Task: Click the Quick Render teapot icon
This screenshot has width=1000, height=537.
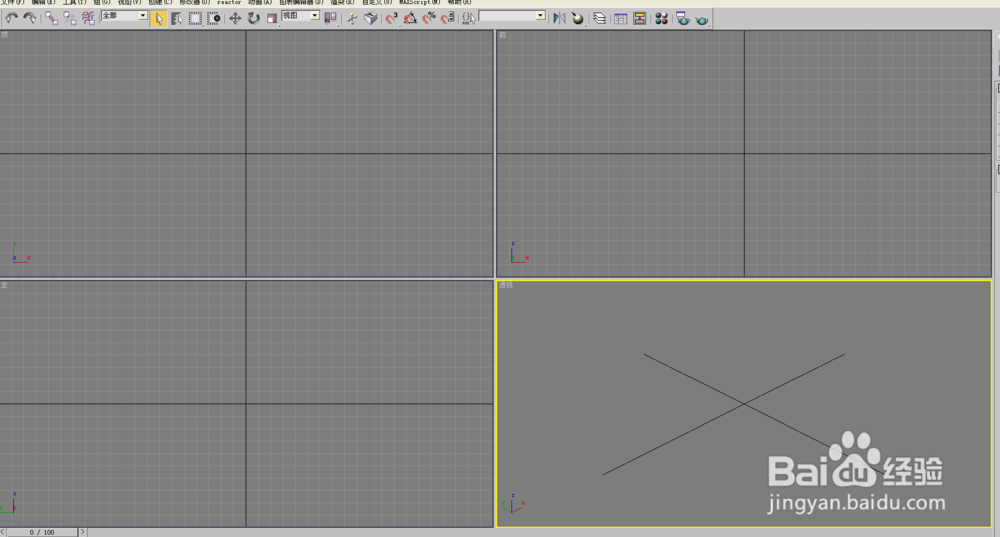Action: pos(702,19)
